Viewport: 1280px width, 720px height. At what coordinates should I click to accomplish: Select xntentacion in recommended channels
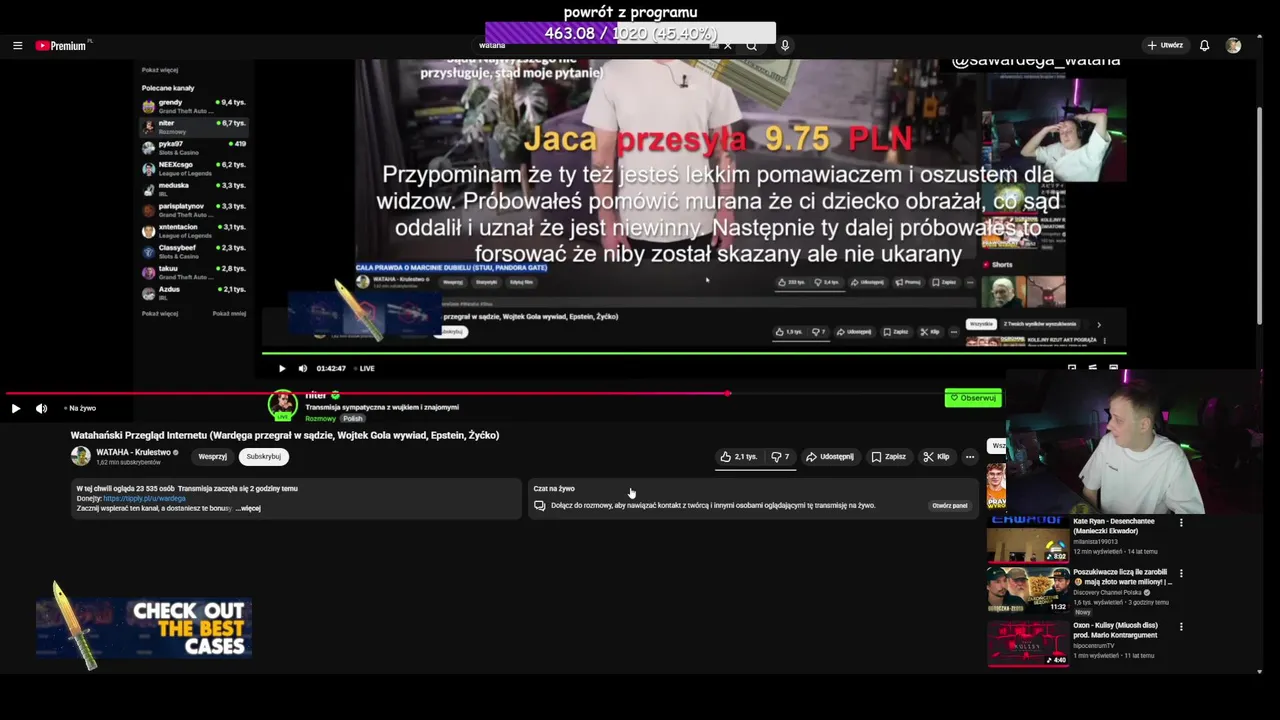point(194,231)
